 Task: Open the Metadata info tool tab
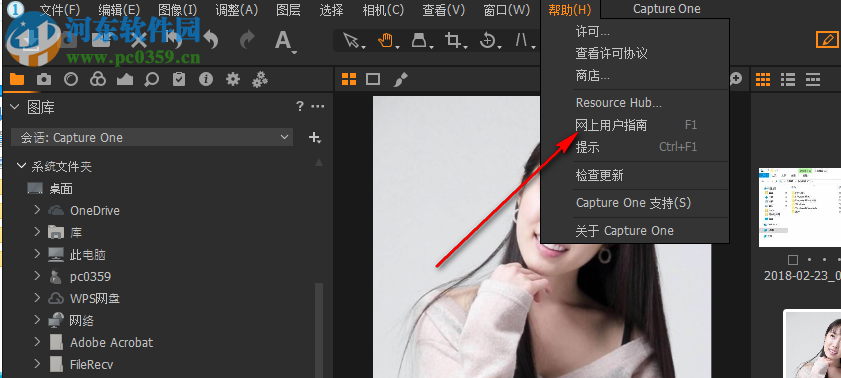pyautogui.click(x=205, y=80)
